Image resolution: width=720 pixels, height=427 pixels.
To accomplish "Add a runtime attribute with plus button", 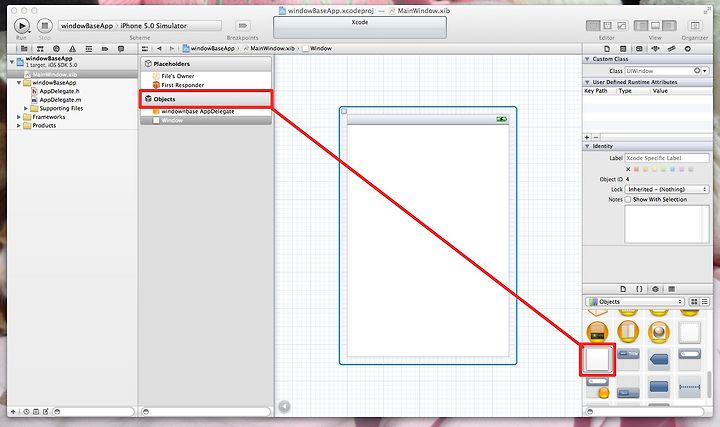I will (587, 137).
